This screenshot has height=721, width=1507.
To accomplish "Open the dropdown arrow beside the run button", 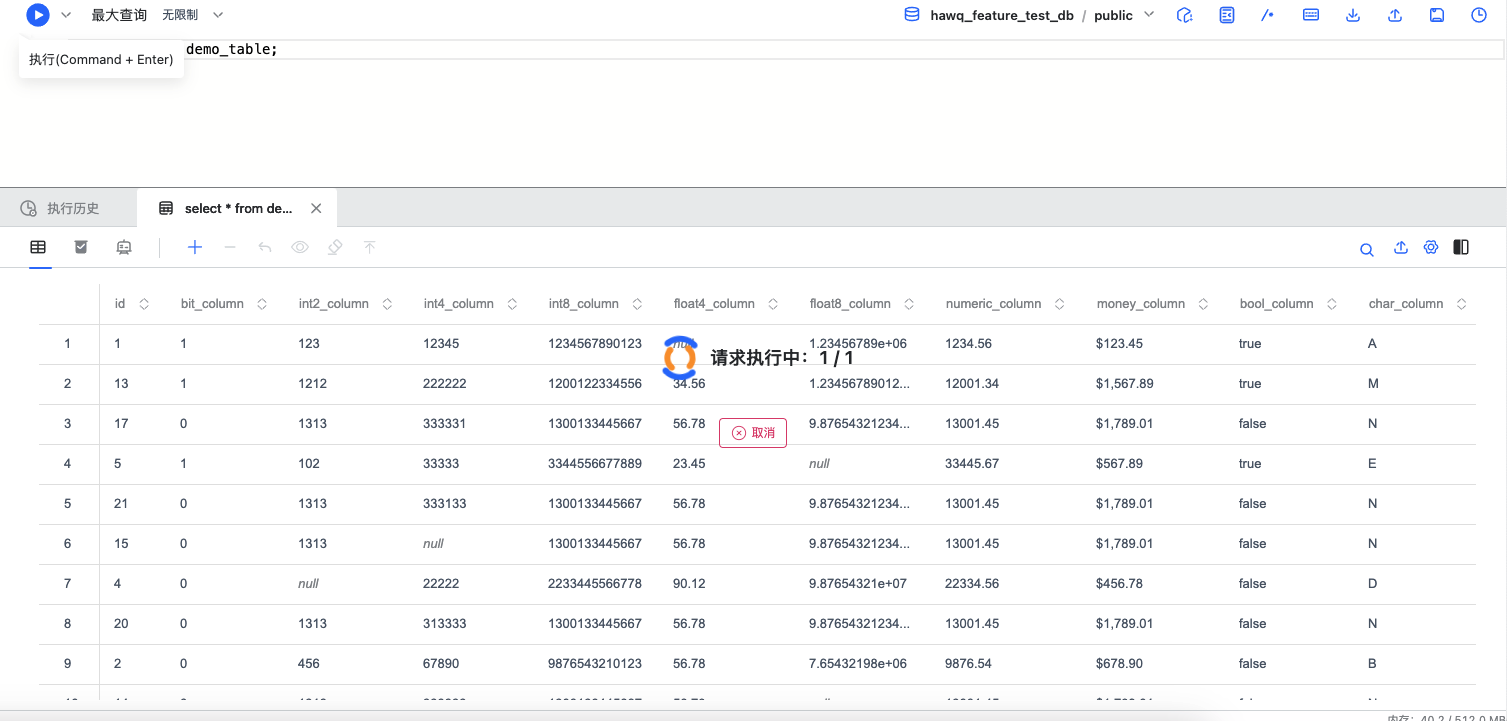I will point(66,15).
